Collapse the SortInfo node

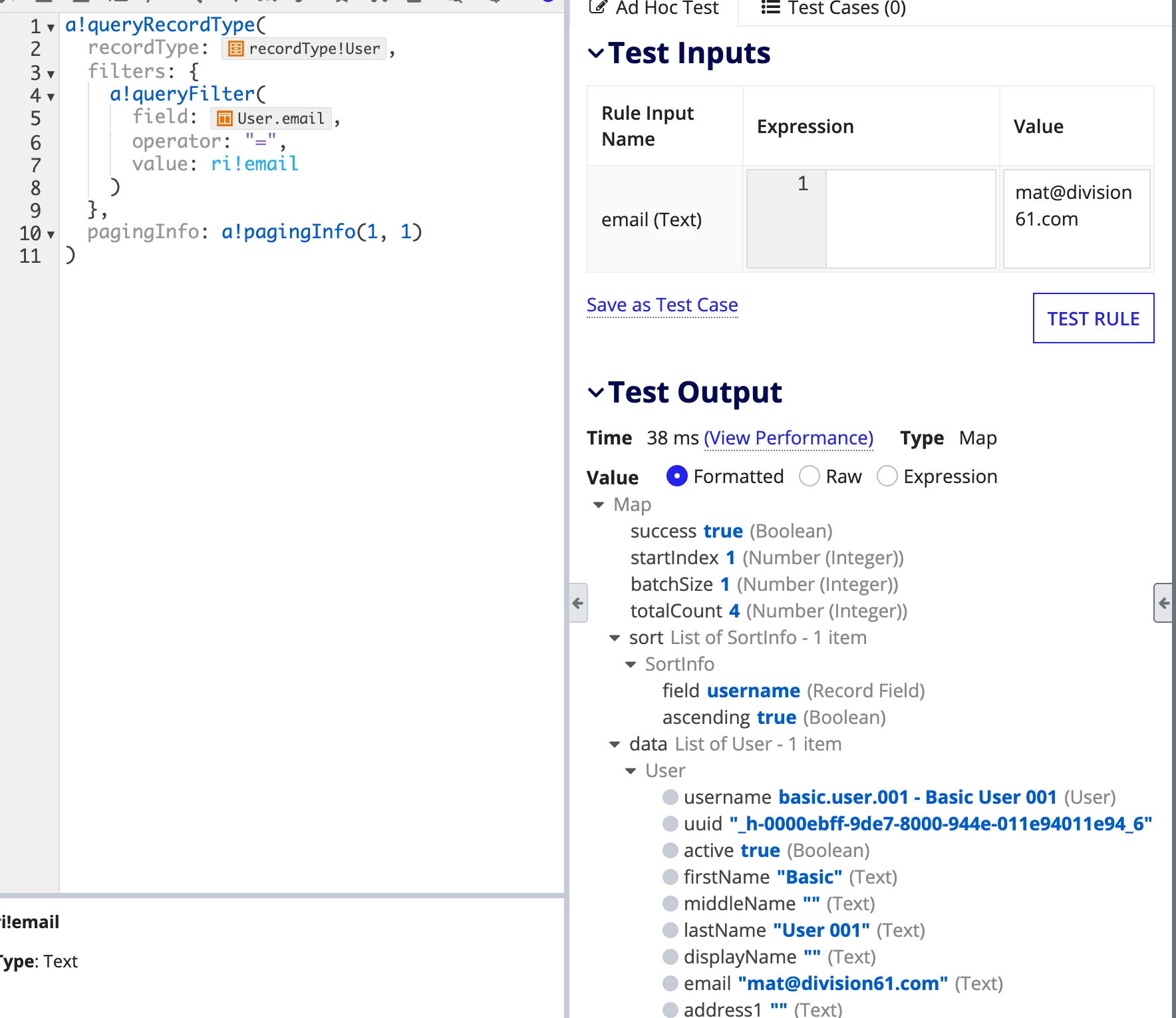point(631,665)
